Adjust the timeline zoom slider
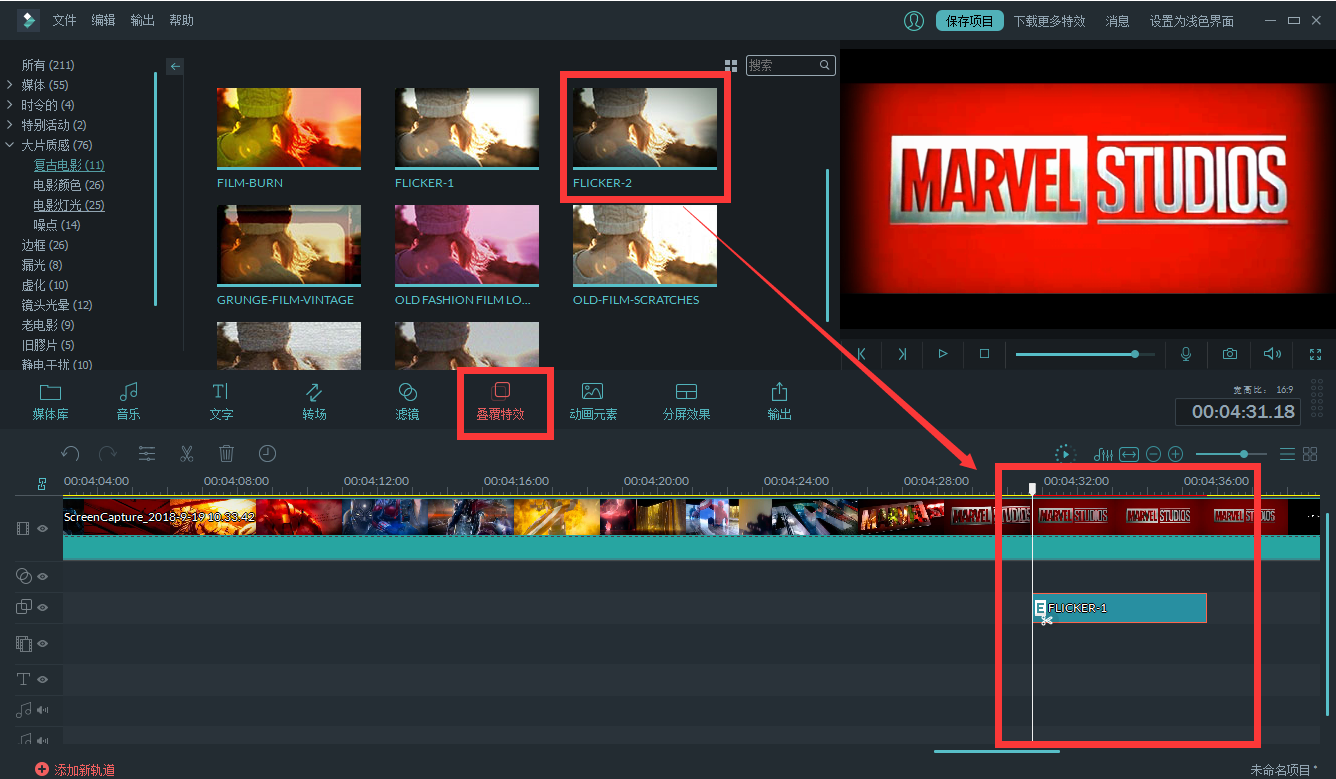 [1231, 454]
